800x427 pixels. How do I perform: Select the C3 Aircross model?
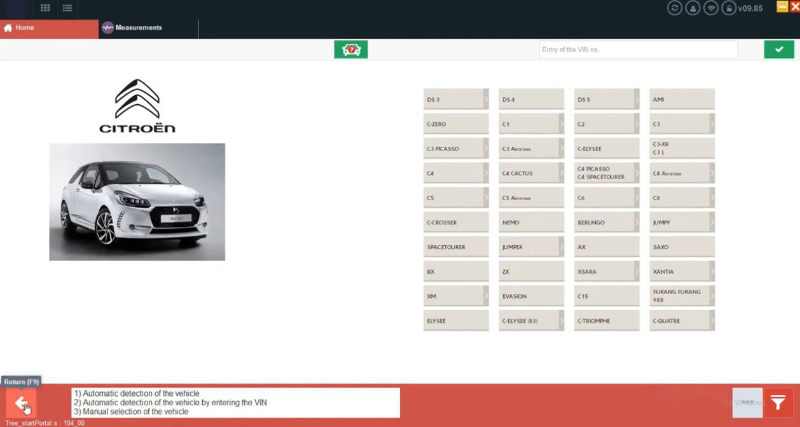531,148
